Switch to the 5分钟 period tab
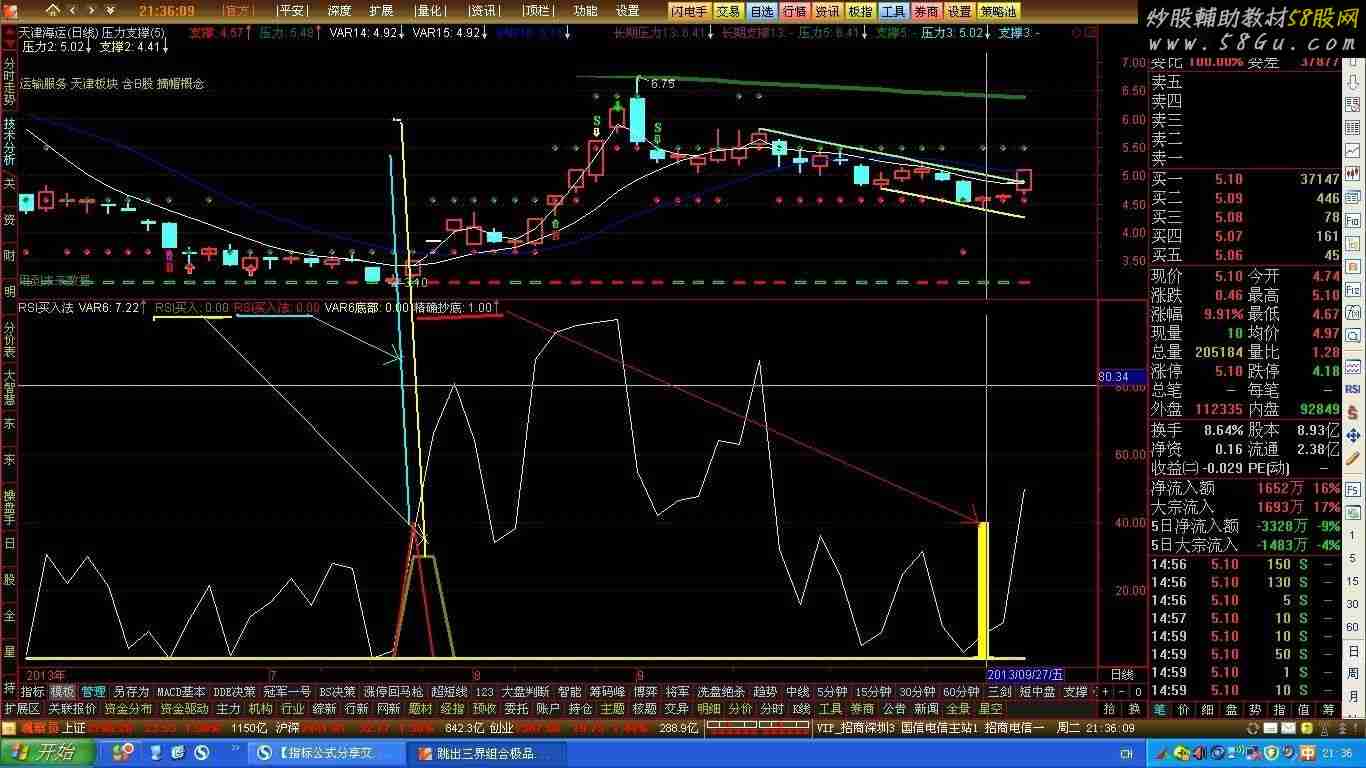This screenshot has height=768, width=1366. click(x=832, y=692)
